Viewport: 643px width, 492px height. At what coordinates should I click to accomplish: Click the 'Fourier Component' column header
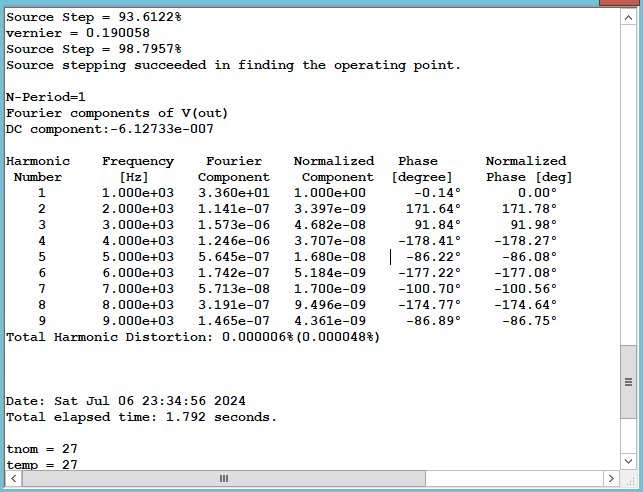click(234, 169)
